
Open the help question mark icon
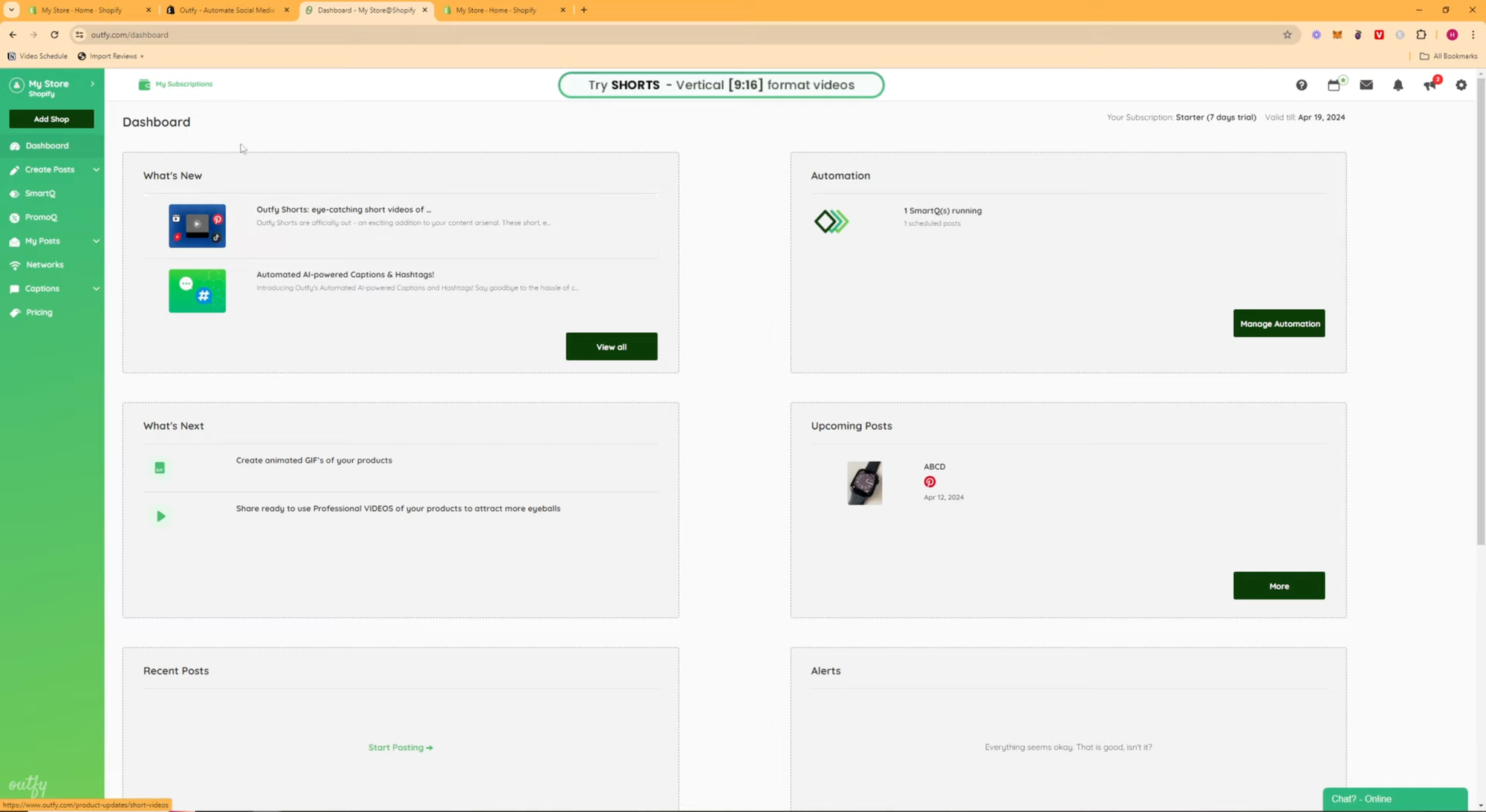1301,85
